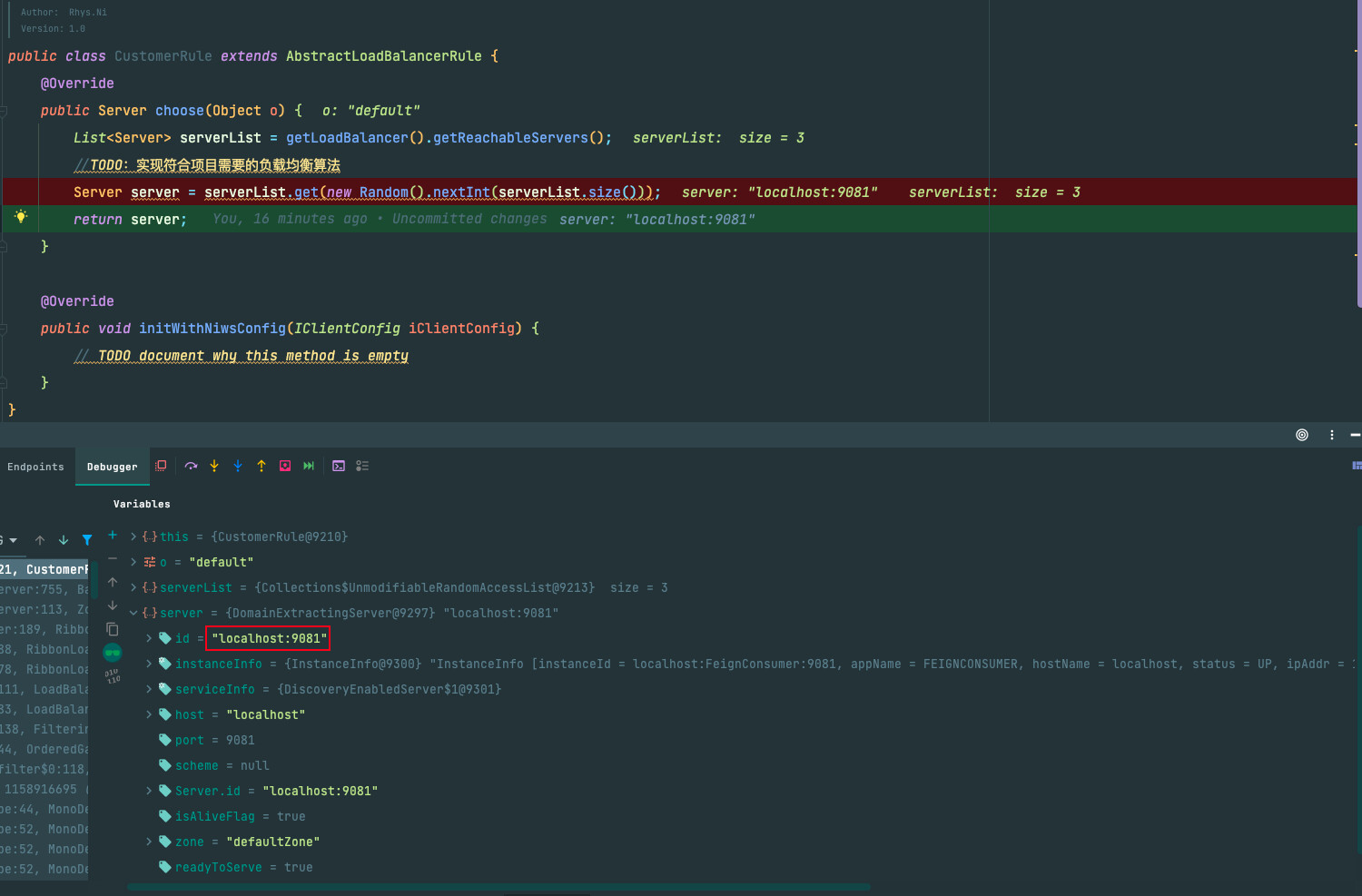The height and width of the screenshot is (896, 1362).
Task: Select the 'er:189, Ribbo' stack frame
Action: 44,629
